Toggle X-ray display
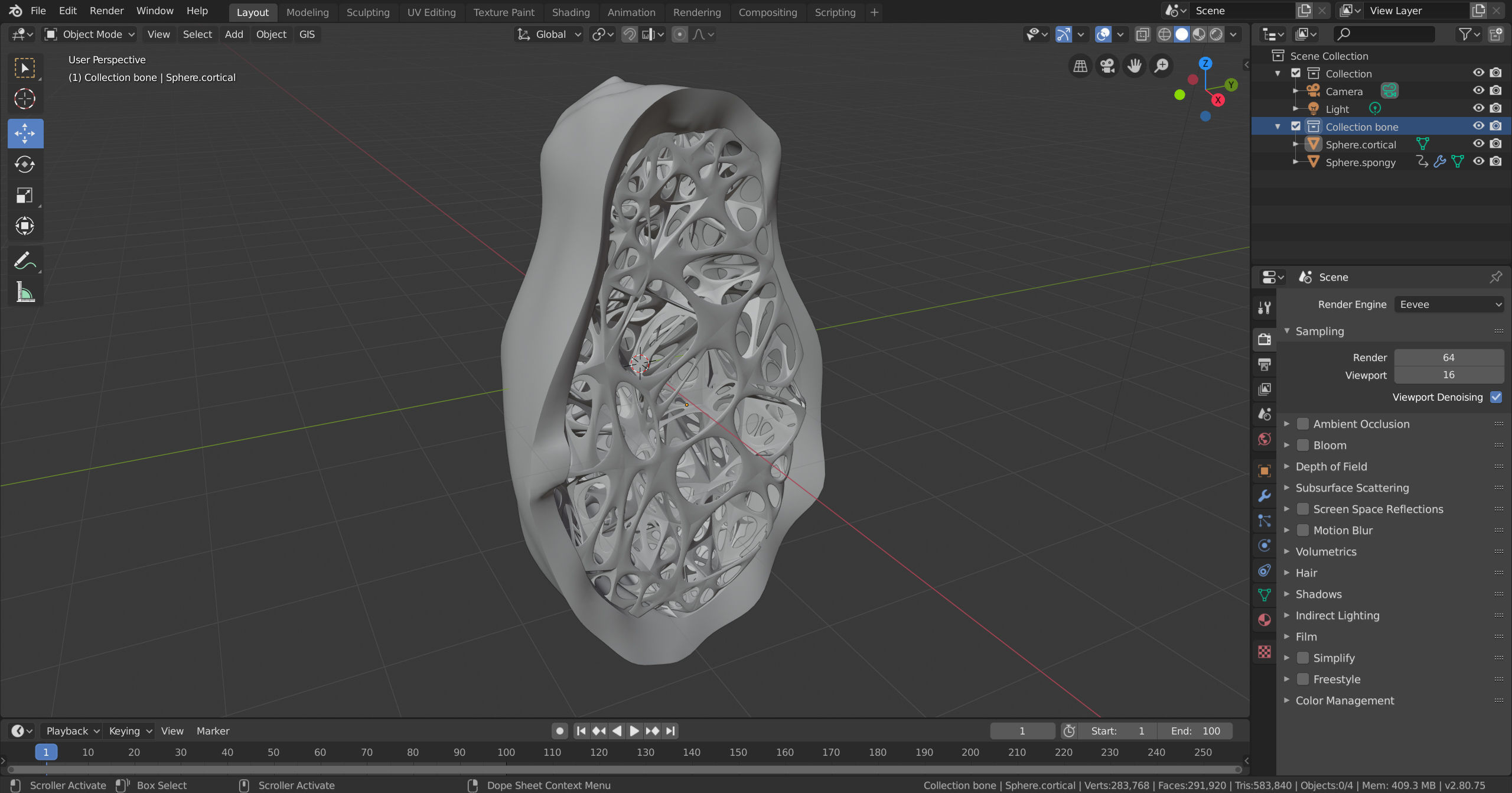 1143,34
